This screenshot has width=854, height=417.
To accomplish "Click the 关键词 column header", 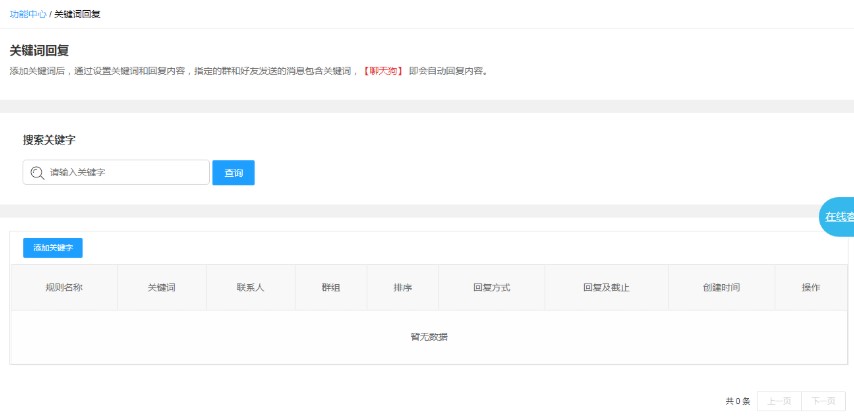I will 162,288.
